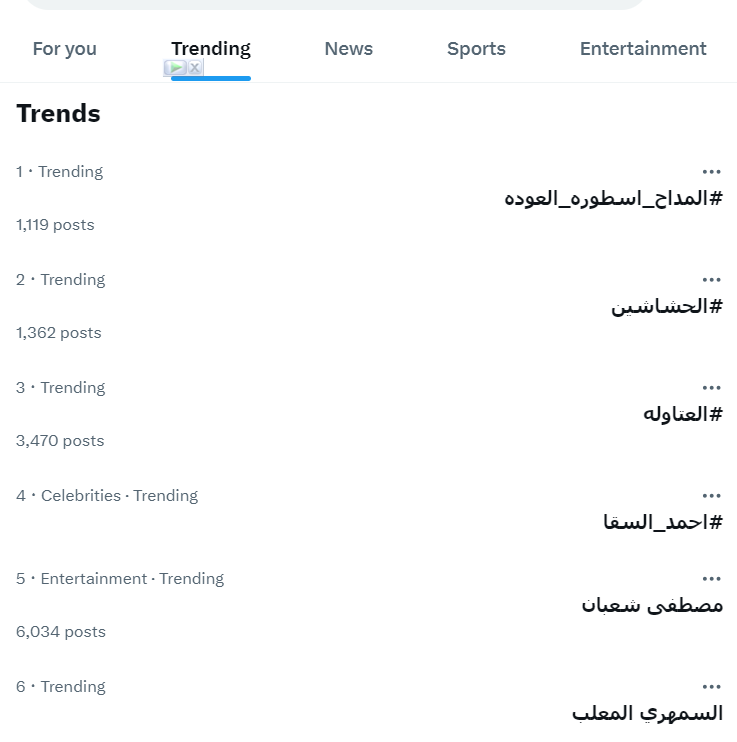737x742 pixels.
Task: Open the Entertainment tab
Action: pyautogui.click(x=643, y=49)
